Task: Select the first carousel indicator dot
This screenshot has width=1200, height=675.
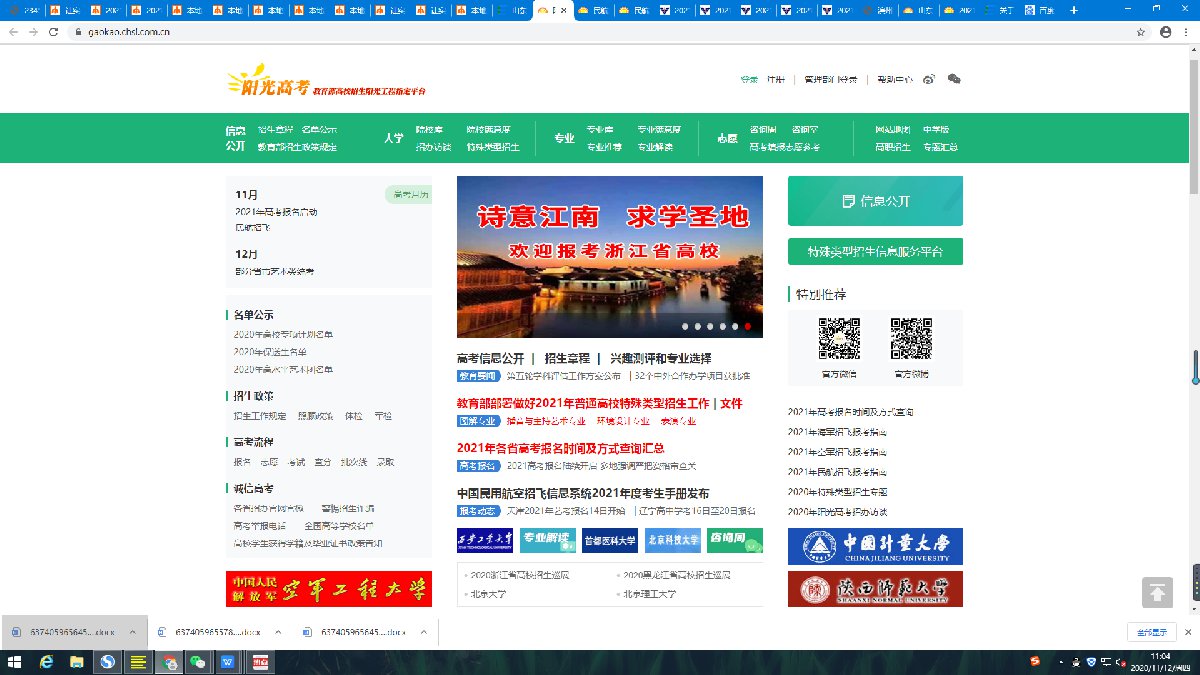Action: point(685,327)
